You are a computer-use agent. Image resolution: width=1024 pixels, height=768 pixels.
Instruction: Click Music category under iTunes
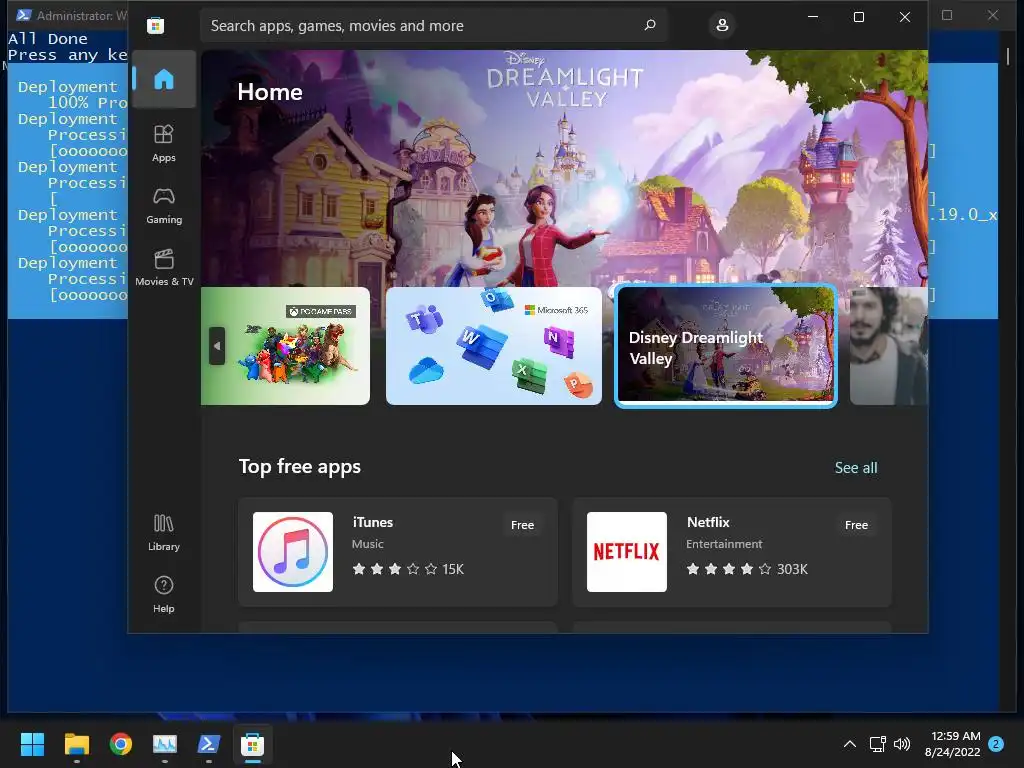368,543
